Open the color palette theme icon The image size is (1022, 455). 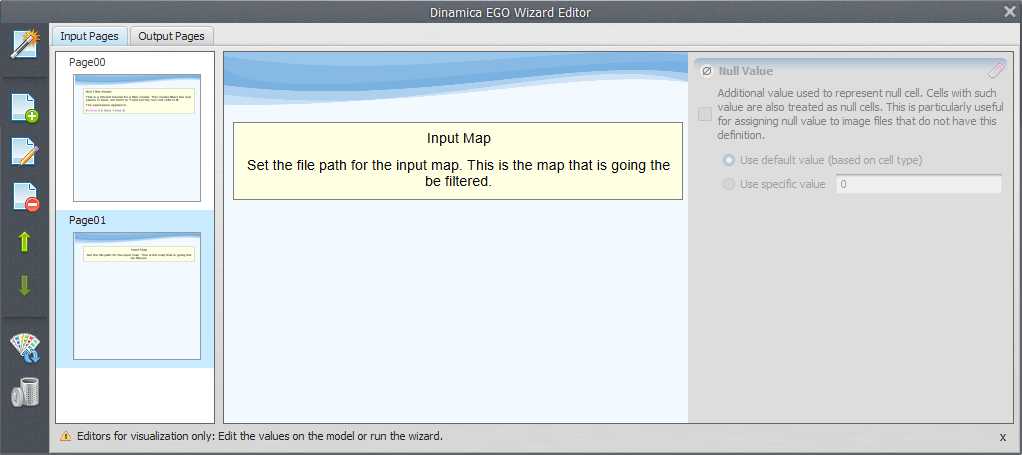pos(24,347)
